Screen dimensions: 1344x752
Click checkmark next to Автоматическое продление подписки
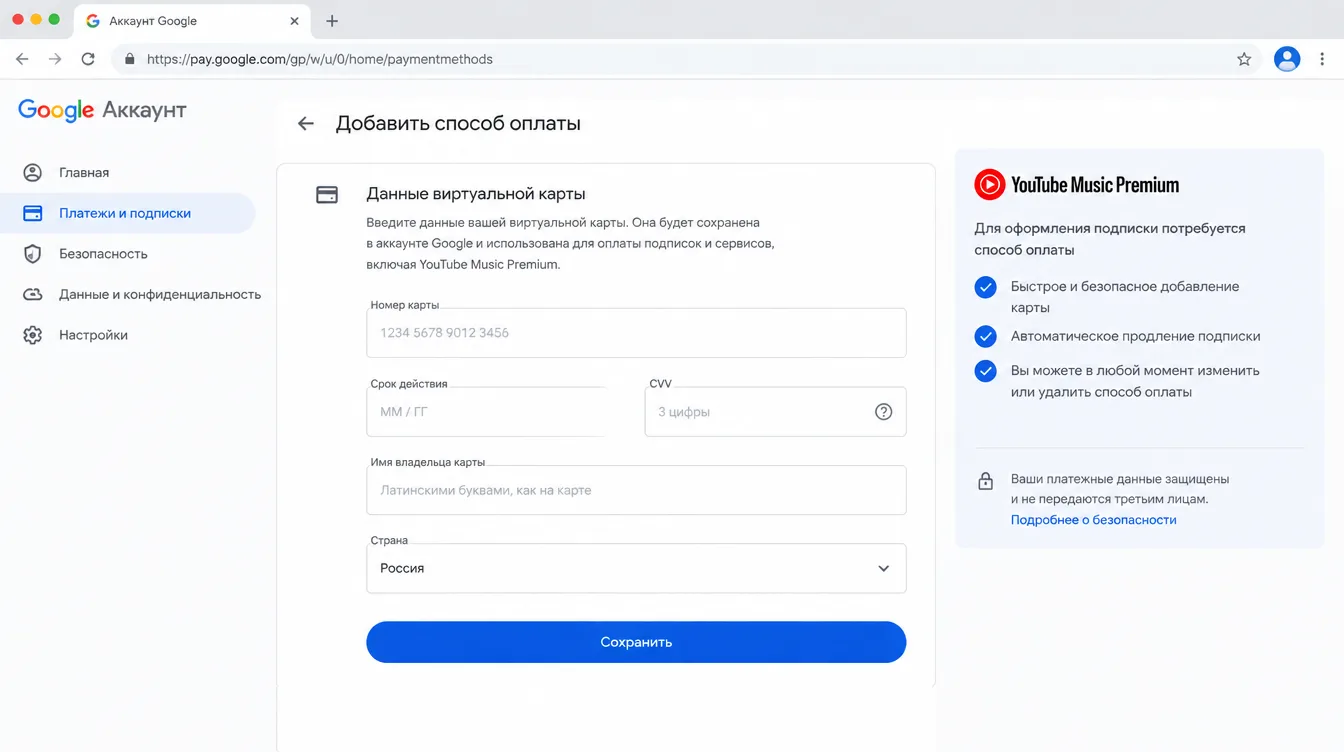(986, 336)
